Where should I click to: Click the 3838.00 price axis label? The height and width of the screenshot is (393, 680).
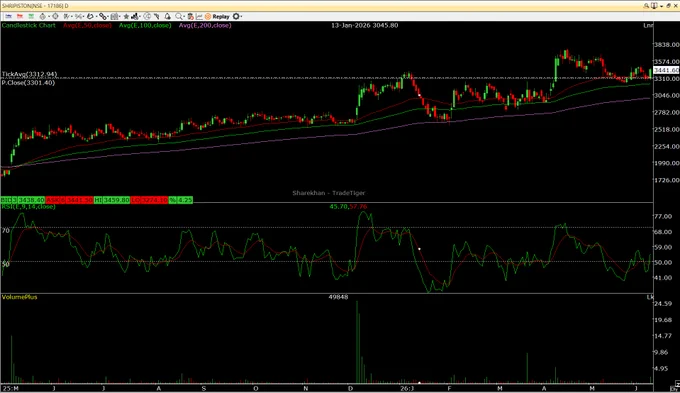(x=666, y=45)
